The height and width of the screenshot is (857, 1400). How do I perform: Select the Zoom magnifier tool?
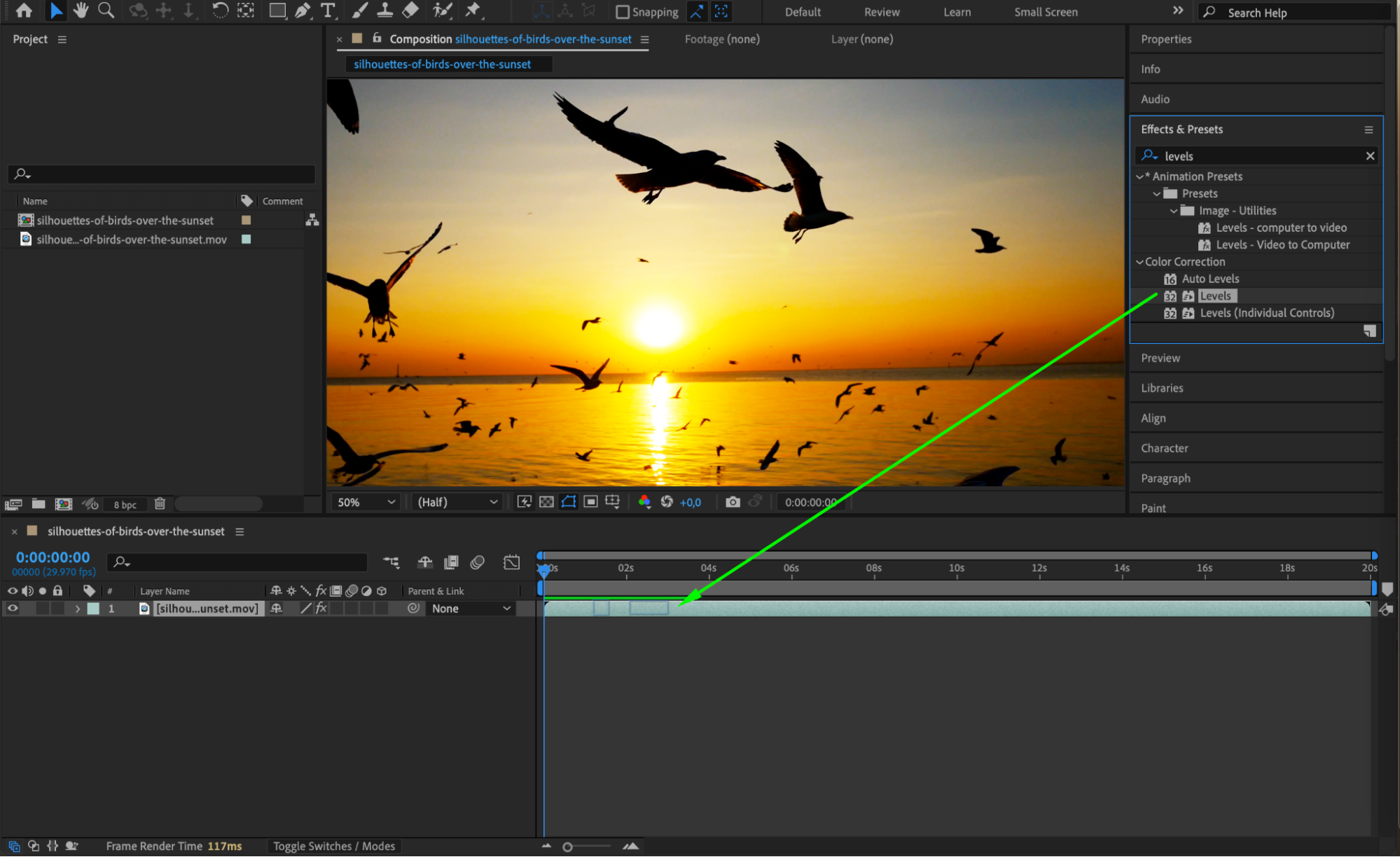(x=106, y=11)
